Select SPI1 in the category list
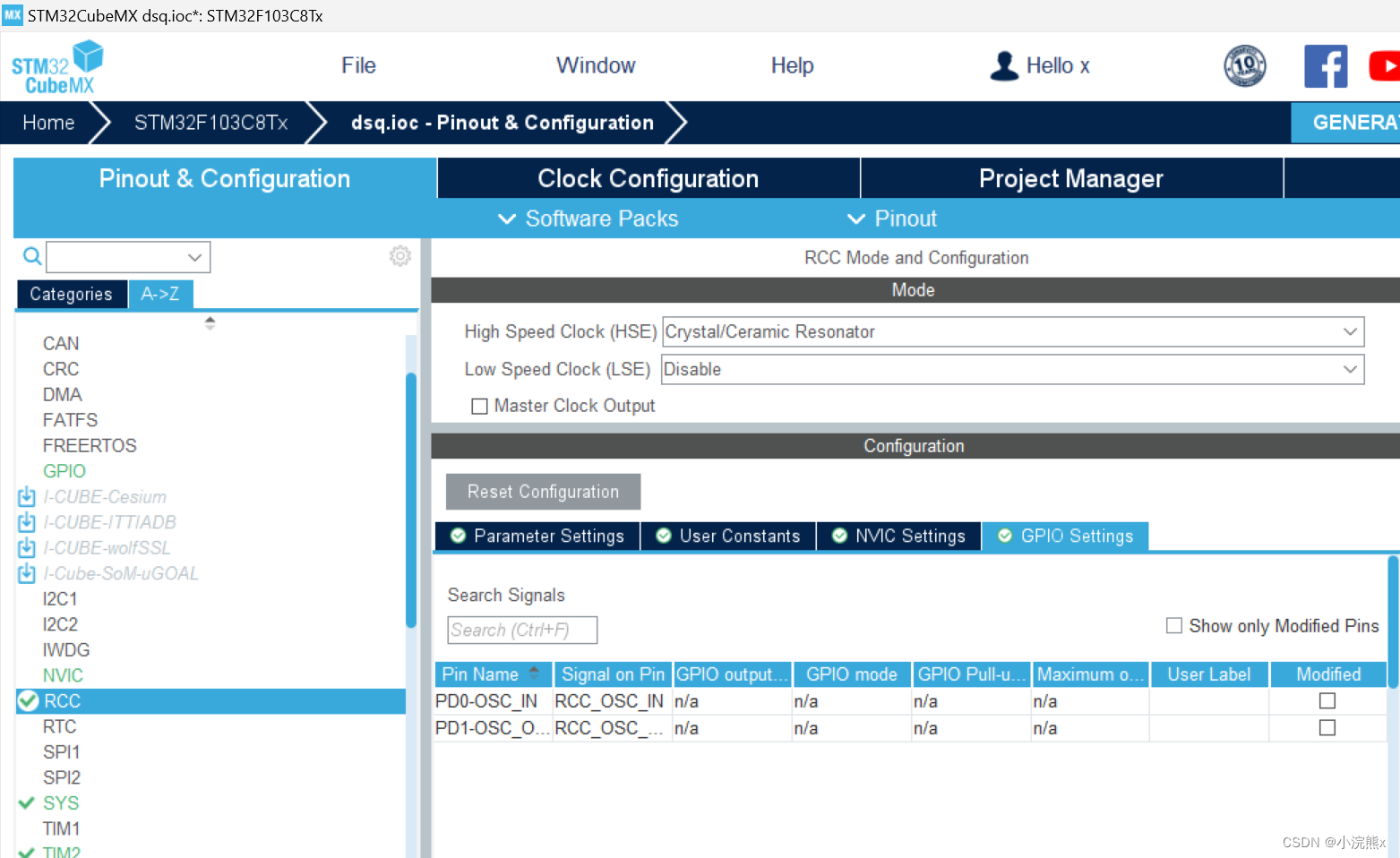 (x=62, y=752)
